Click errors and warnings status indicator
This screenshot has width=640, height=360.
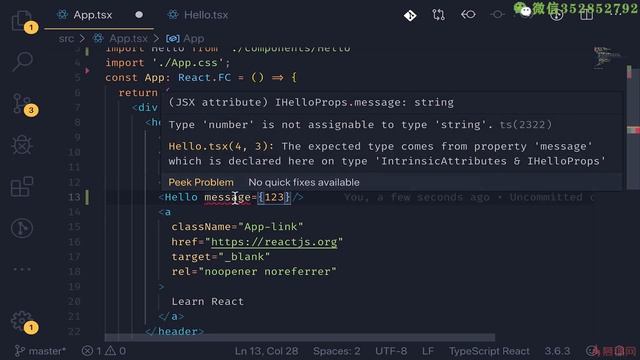click(x=104, y=351)
